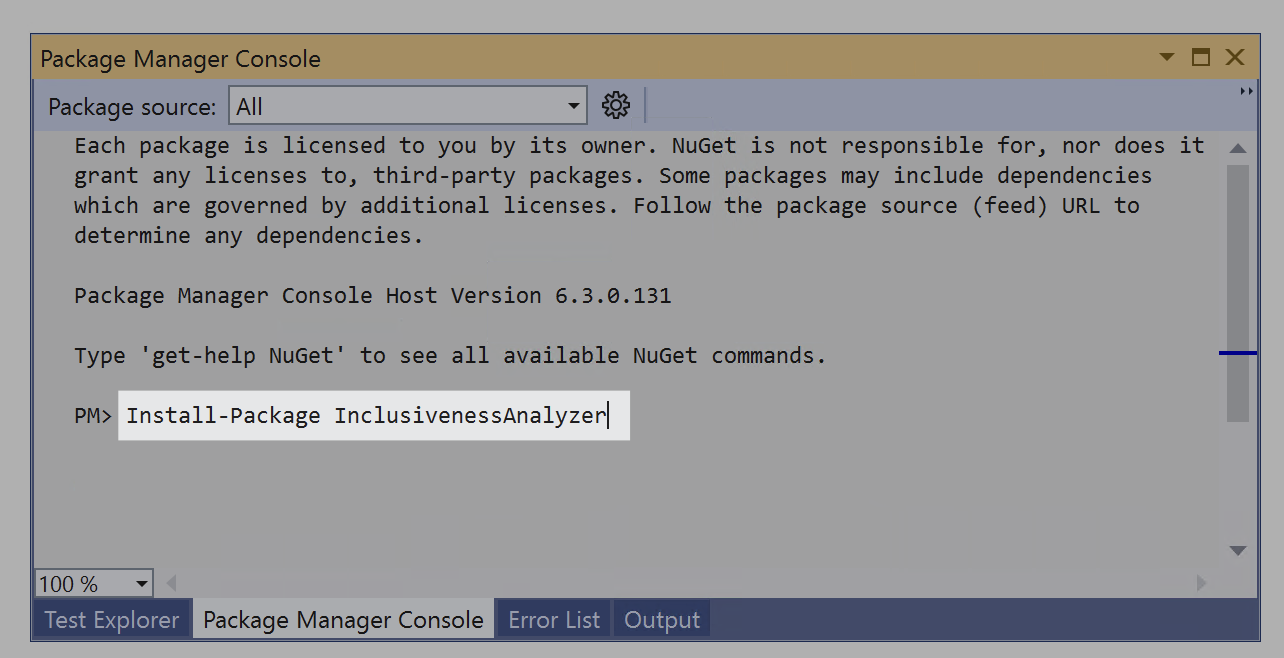Click the vertical scrollbar thumb
1284x658 pixels.
pos(1238,292)
